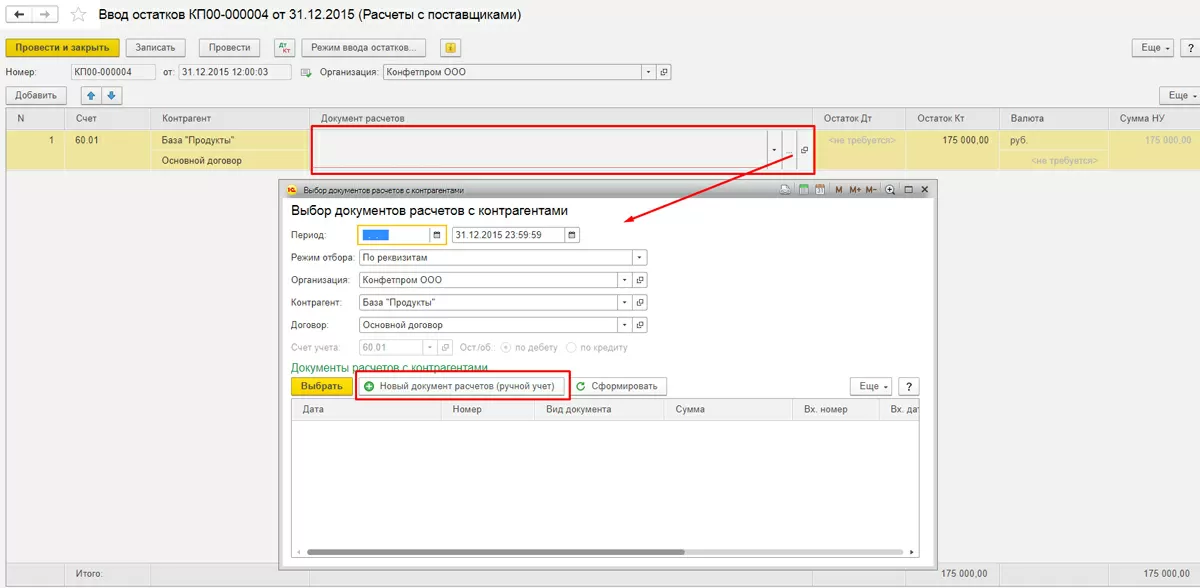Add document to favorites with star icon
The width and height of the screenshot is (1200, 588).
(78, 16)
